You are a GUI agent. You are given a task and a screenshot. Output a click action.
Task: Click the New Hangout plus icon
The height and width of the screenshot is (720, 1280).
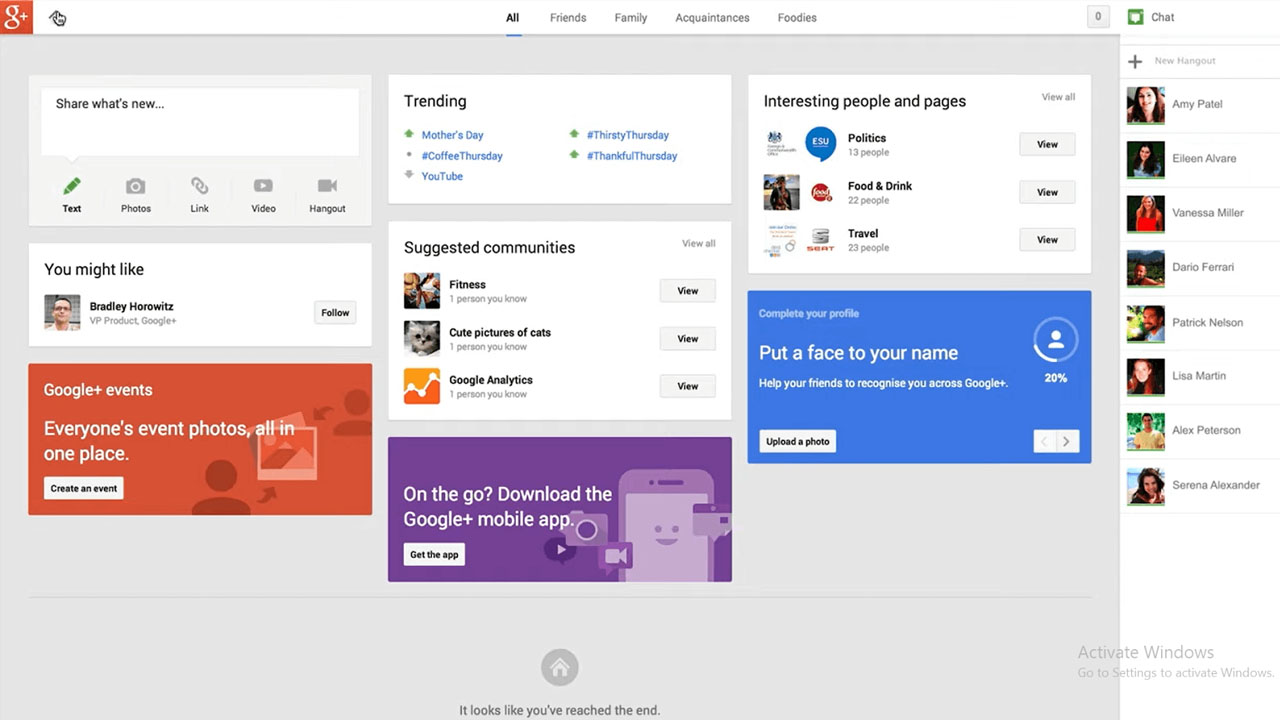(x=1135, y=62)
